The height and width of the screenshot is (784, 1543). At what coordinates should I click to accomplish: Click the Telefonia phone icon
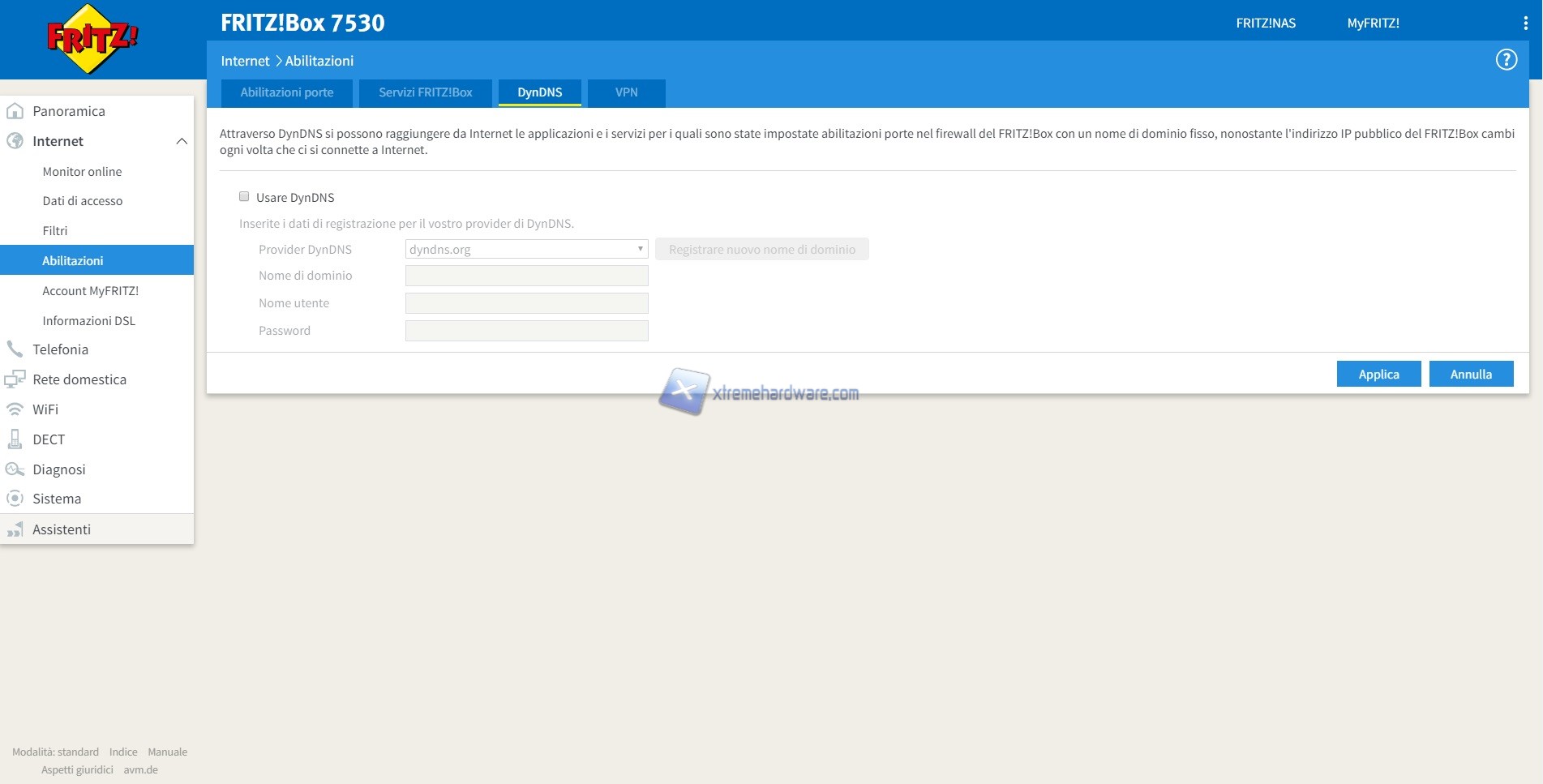click(x=15, y=349)
